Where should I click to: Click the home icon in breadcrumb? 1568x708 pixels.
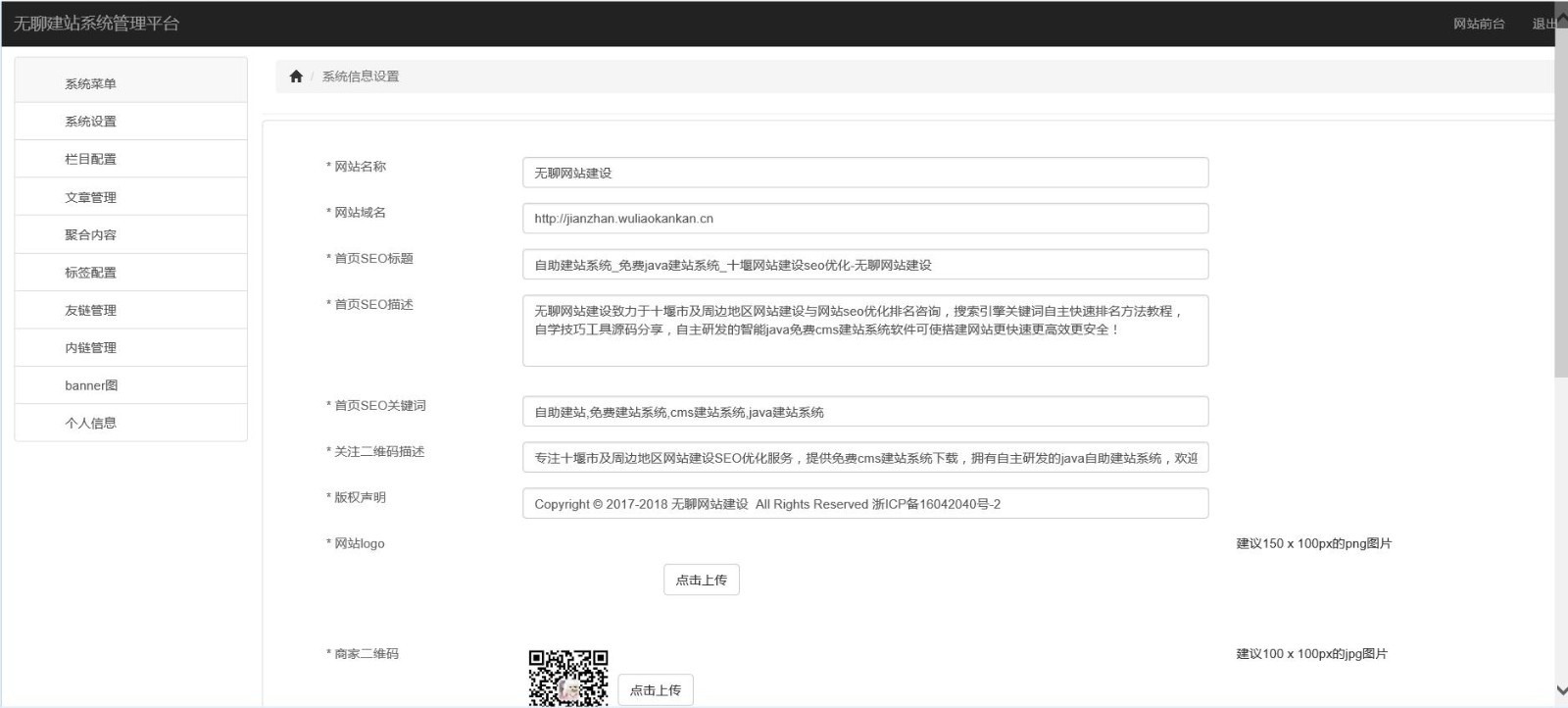[296, 76]
